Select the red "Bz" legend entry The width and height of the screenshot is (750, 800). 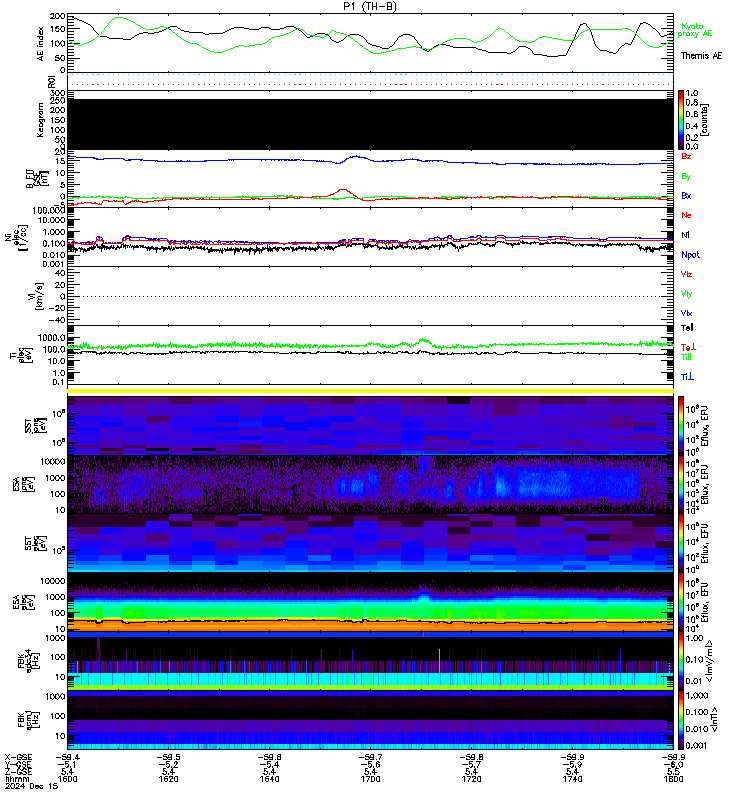pyautogui.click(x=686, y=156)
